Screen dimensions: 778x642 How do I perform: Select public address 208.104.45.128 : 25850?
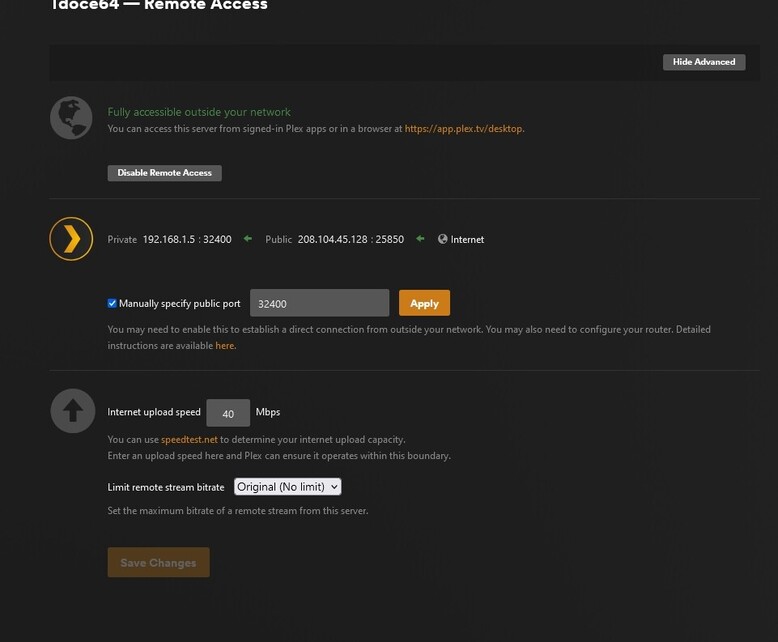click(x=351, y=239)
